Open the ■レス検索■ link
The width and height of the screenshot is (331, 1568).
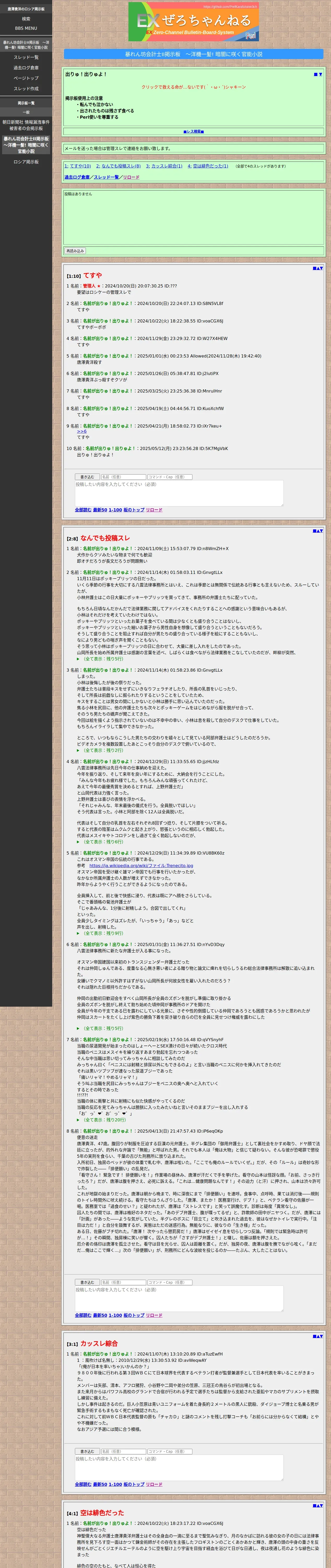pos(193,131)
